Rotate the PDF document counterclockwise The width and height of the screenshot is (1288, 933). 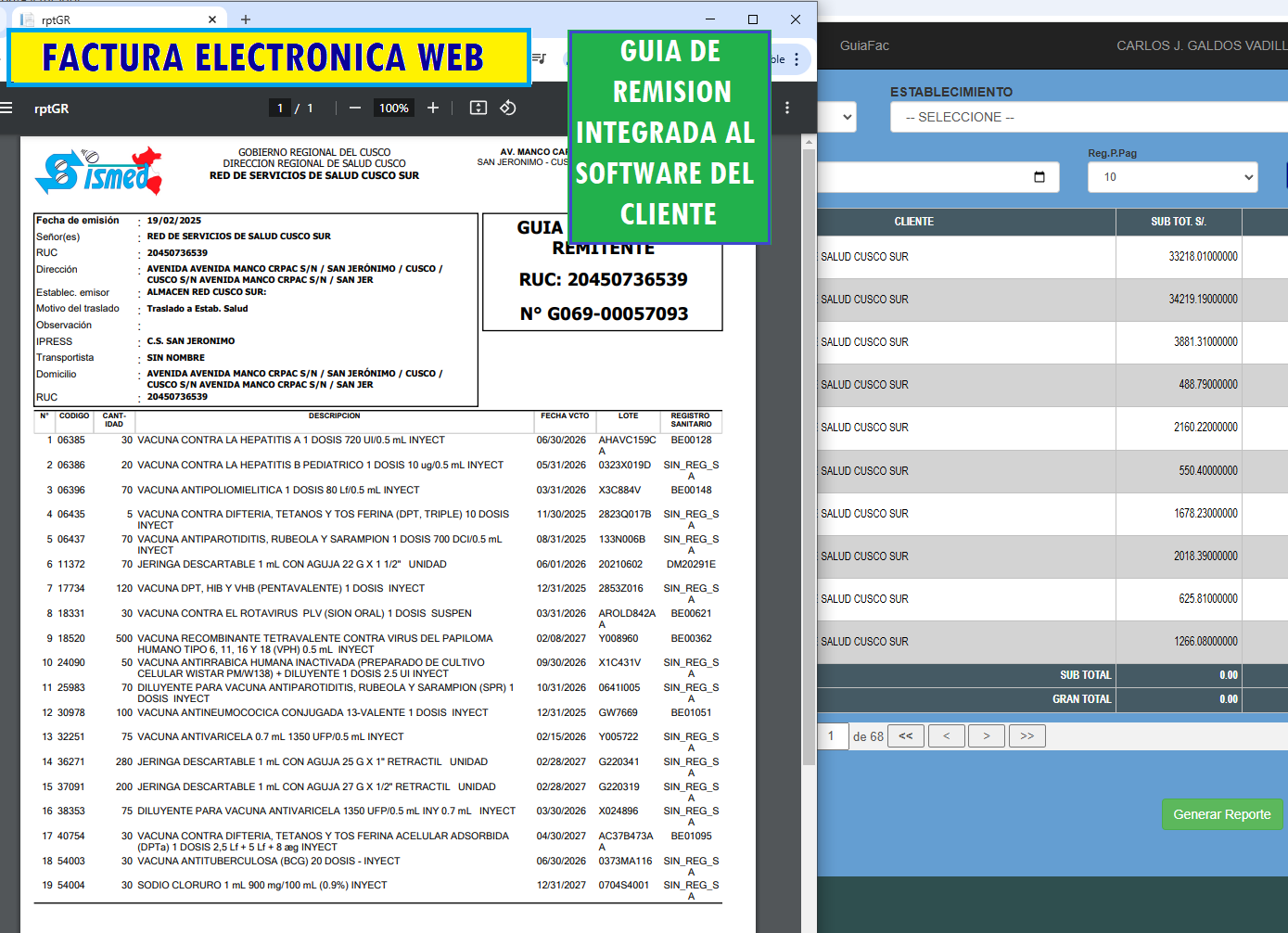tap(508, 109)
